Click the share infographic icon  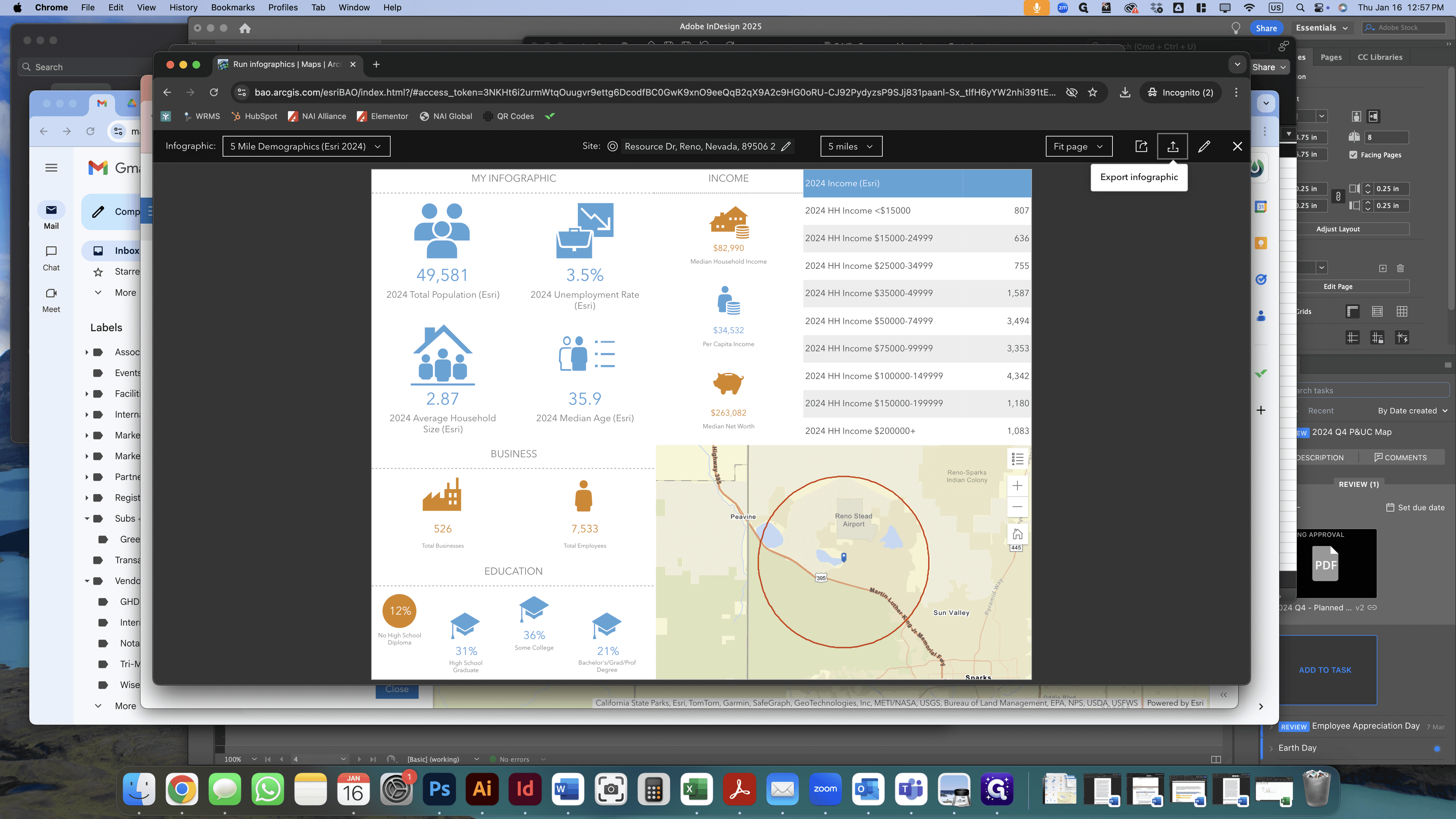(x=1141, y=146)
